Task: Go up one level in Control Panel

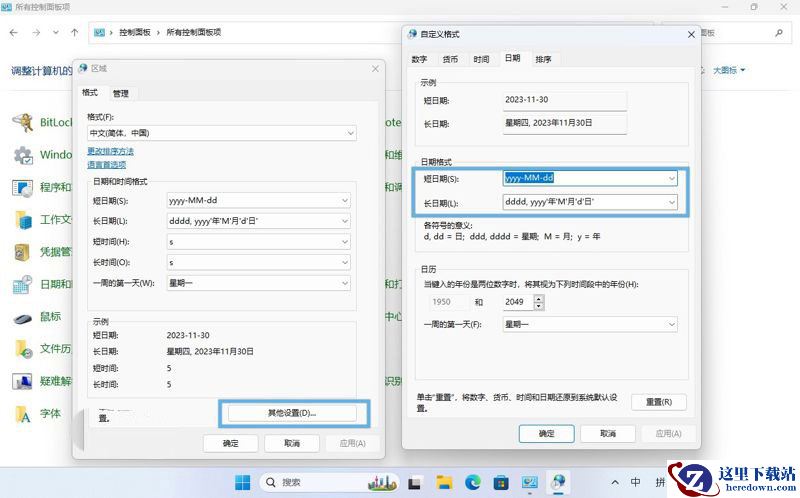Action: tap(74, 32)
